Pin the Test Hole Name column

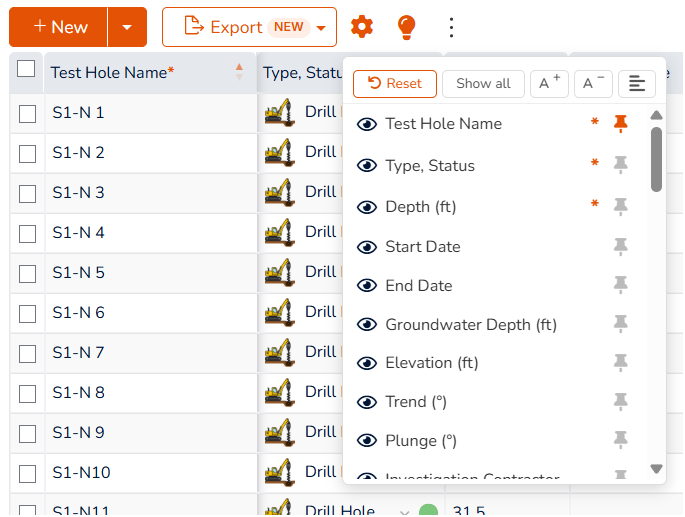point(620,124)
